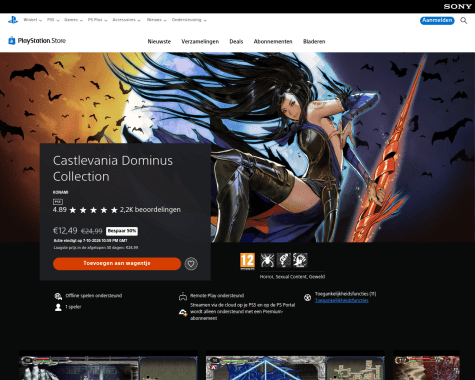Expand the Nieuws dropdown menu
This screenshot has height=380, width=475.
point(156,20)
